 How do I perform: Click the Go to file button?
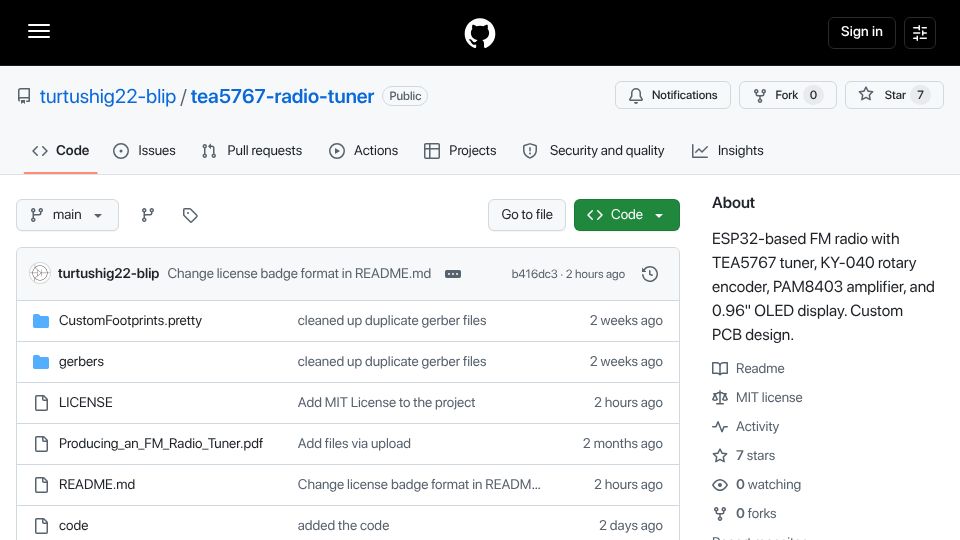(x=527, y=215)
